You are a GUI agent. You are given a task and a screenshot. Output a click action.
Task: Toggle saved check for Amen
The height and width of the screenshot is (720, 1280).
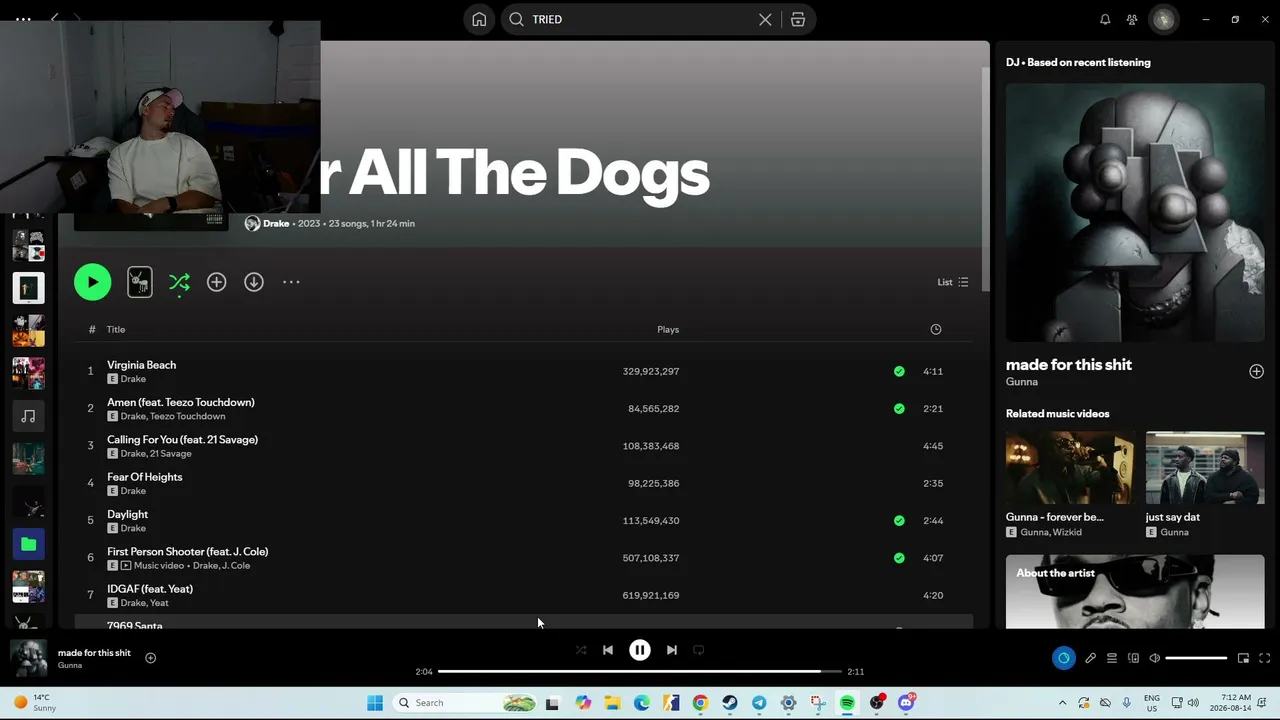coord(899,408)
